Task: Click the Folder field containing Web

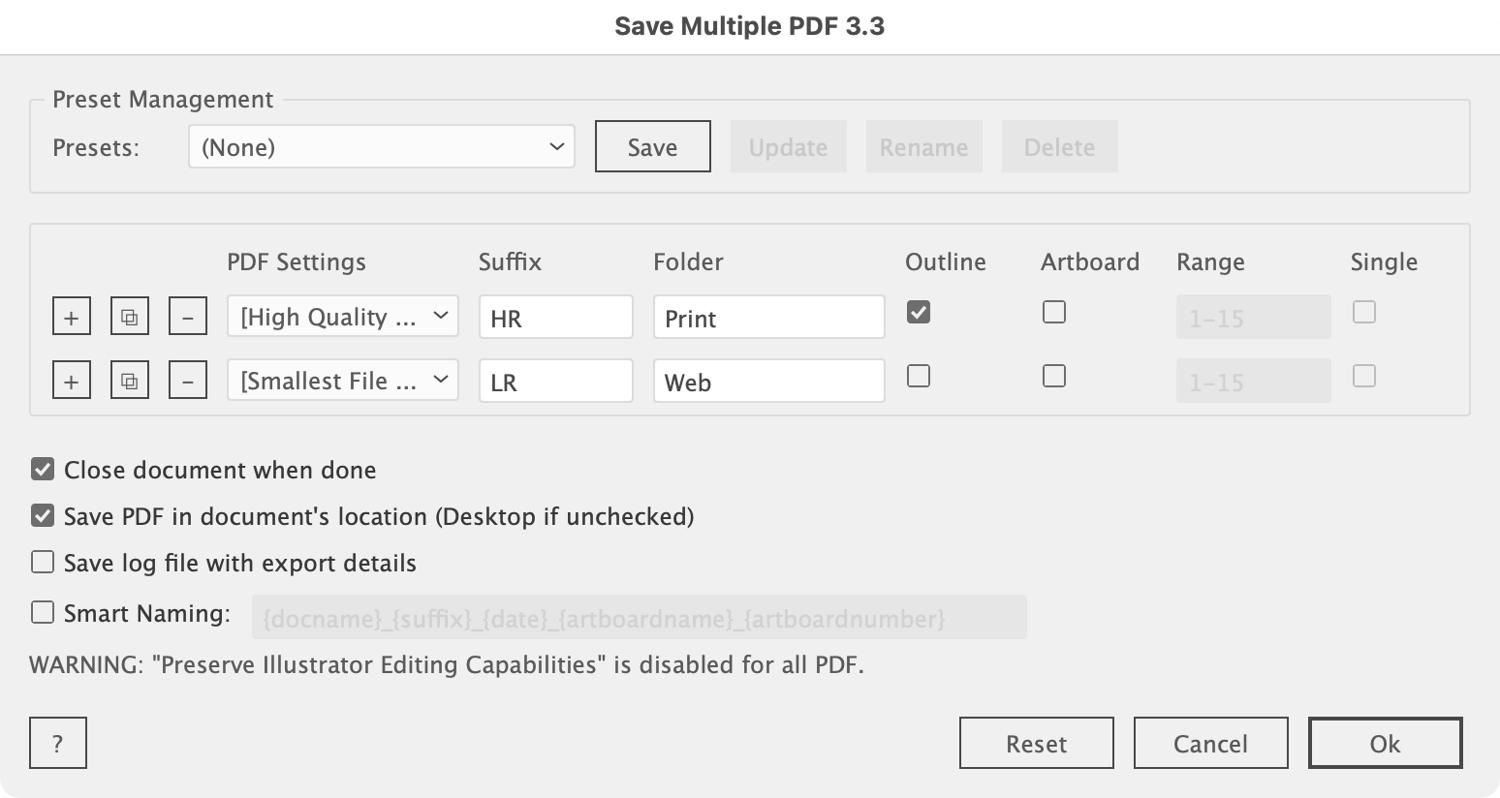Action: click(x=768, y=381)
